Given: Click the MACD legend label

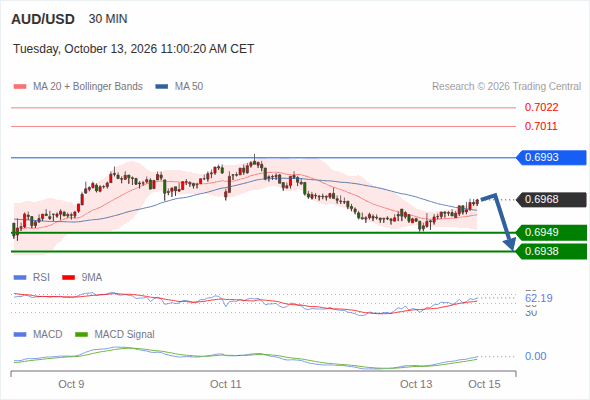Looking at the screenshot, I should [48, 335].
